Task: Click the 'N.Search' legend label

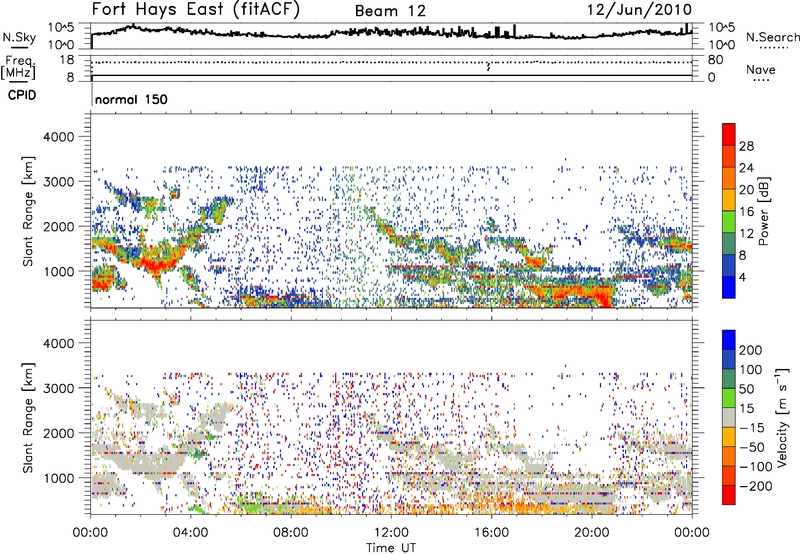Action: pyautogui.click(x=772, y=37)
